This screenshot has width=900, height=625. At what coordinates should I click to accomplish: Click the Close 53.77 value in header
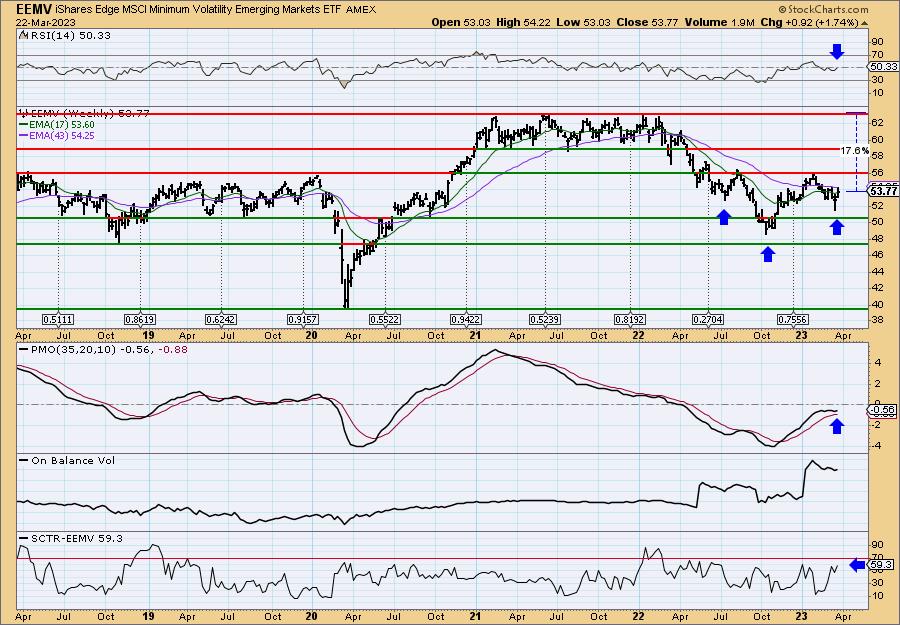point(647,22)
